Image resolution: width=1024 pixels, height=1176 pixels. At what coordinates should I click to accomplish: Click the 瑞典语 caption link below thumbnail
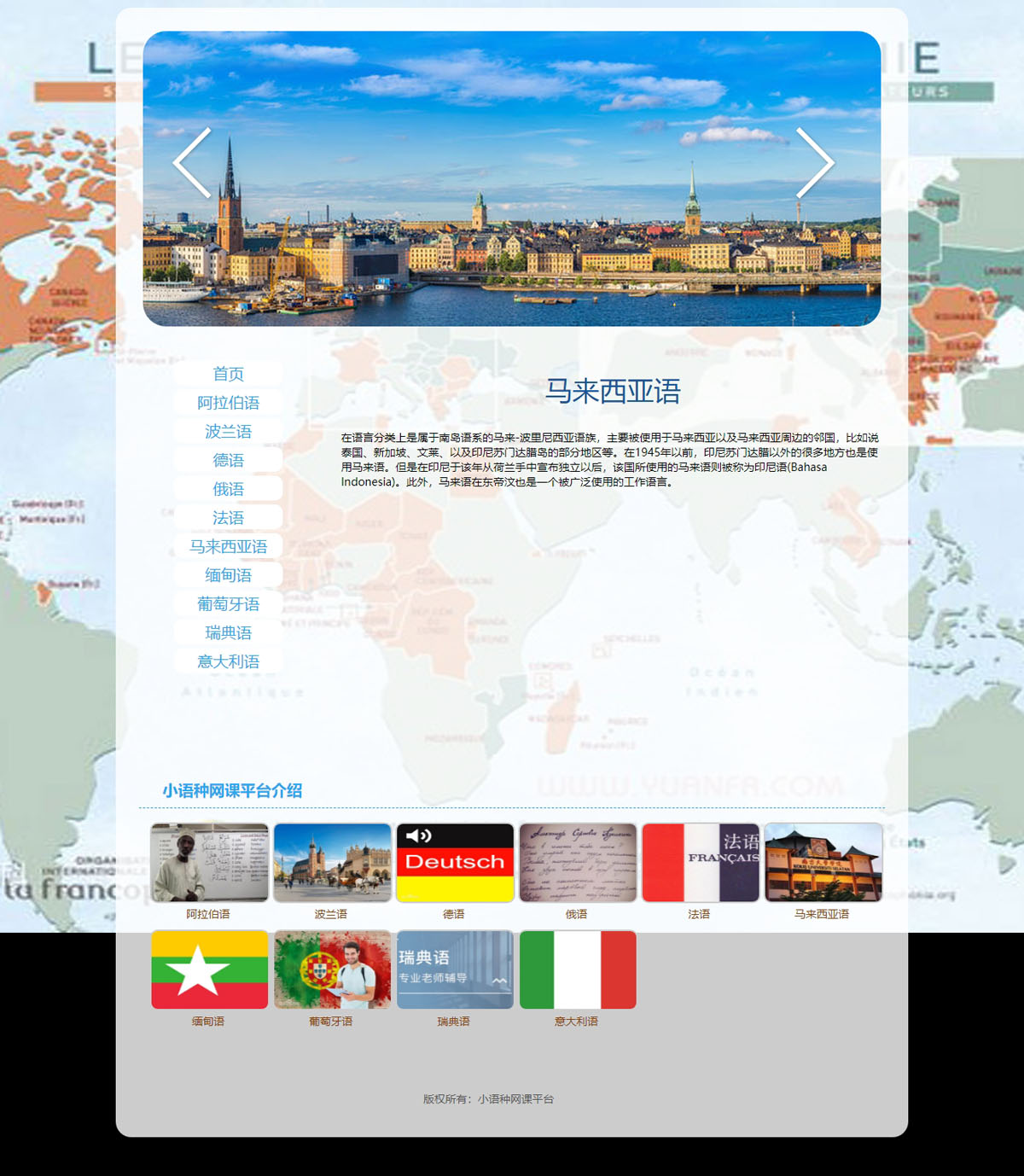pyautogui.click(x=454, y=1022)
